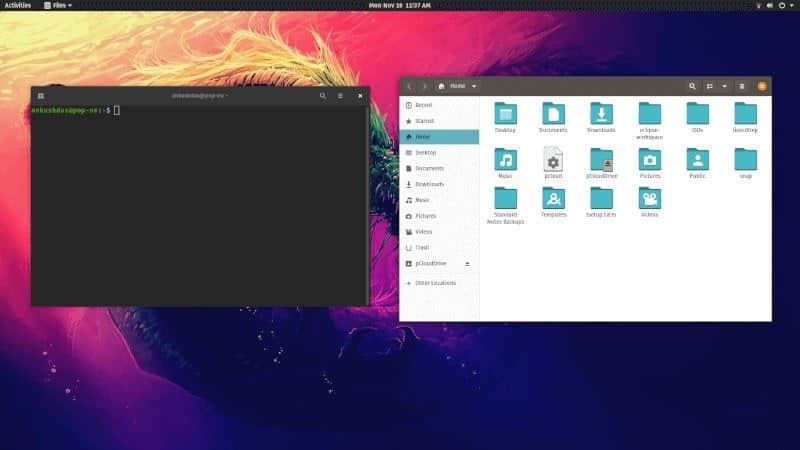The width and height of the screenshot is (800, 450).
Task: Open the Pictures folder in the grid
Action: click(650, 159)
